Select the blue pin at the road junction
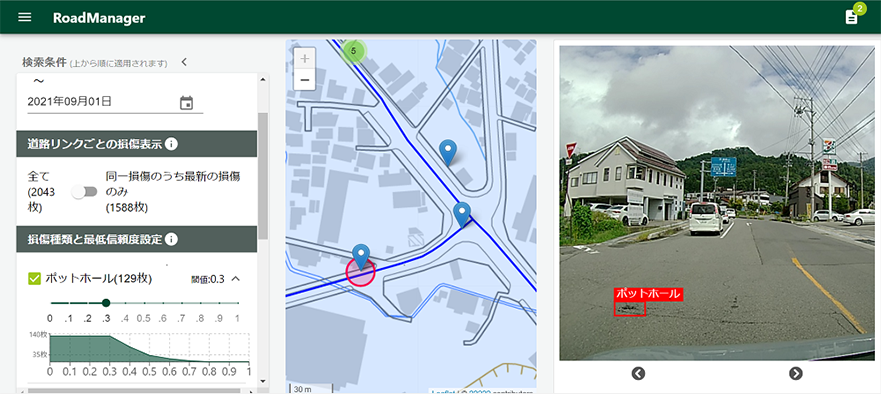This screenshot has height=394, width=881. 462,215
